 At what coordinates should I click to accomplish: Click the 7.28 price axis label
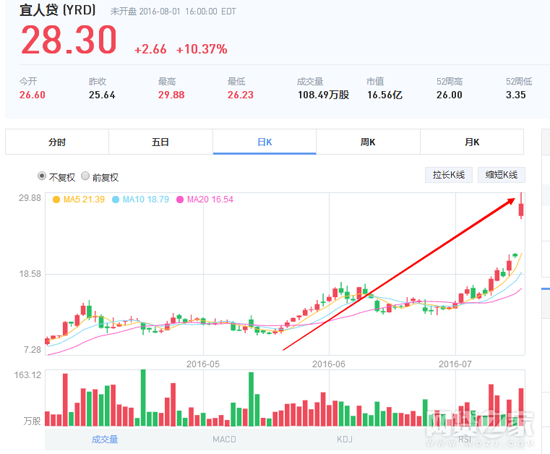[x=32, y=350]
